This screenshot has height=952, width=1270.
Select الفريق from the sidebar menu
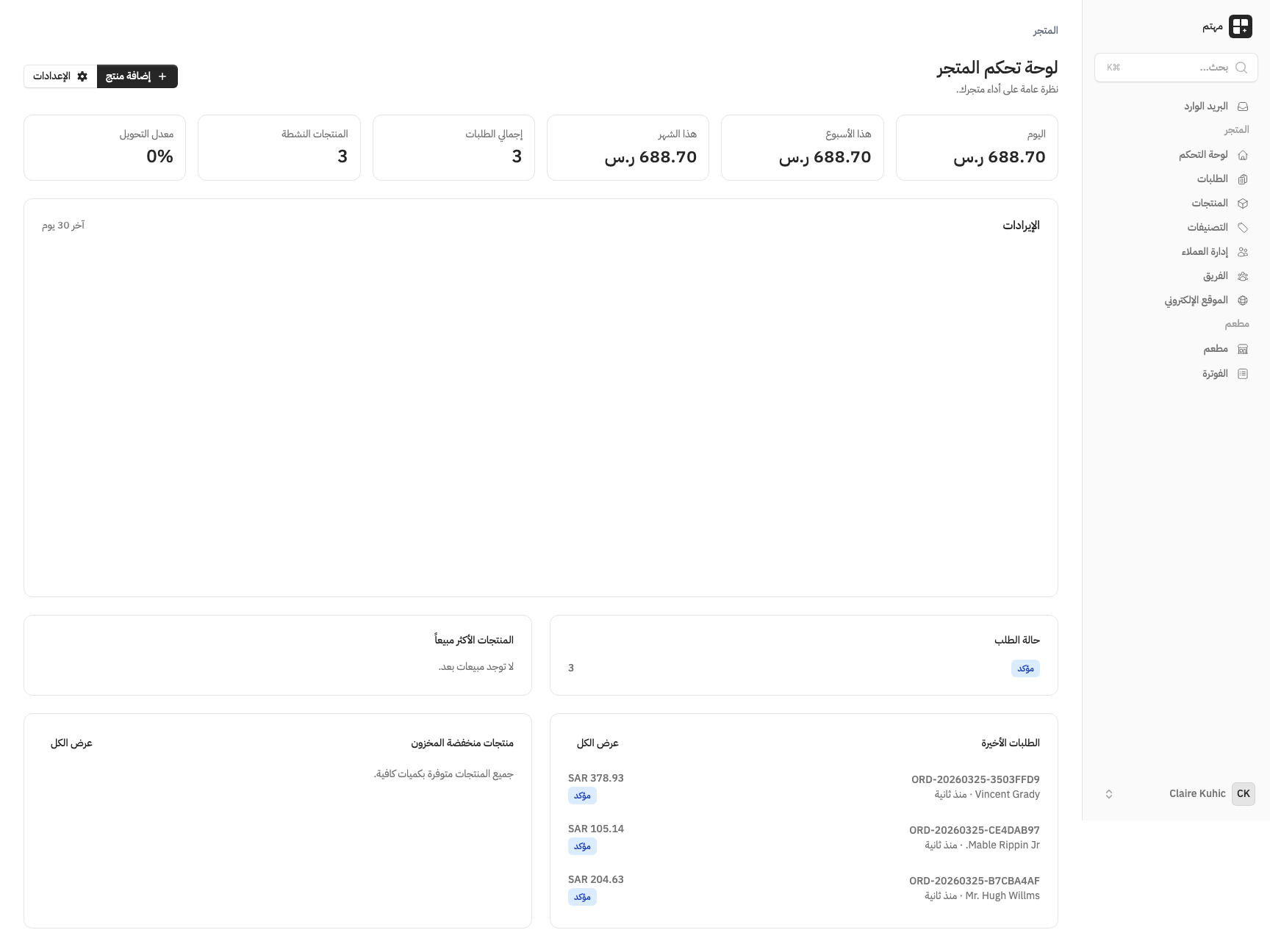point(1217,275)
